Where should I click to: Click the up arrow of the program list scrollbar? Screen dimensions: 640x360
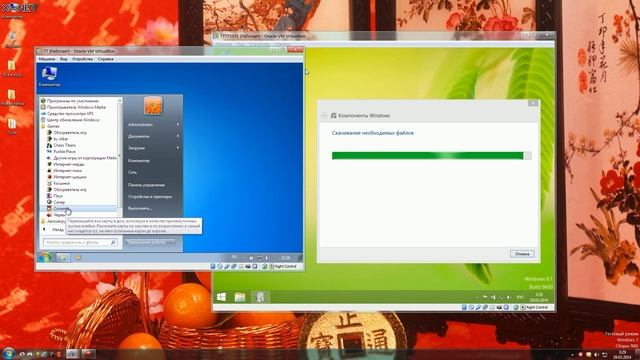point(120,100)
